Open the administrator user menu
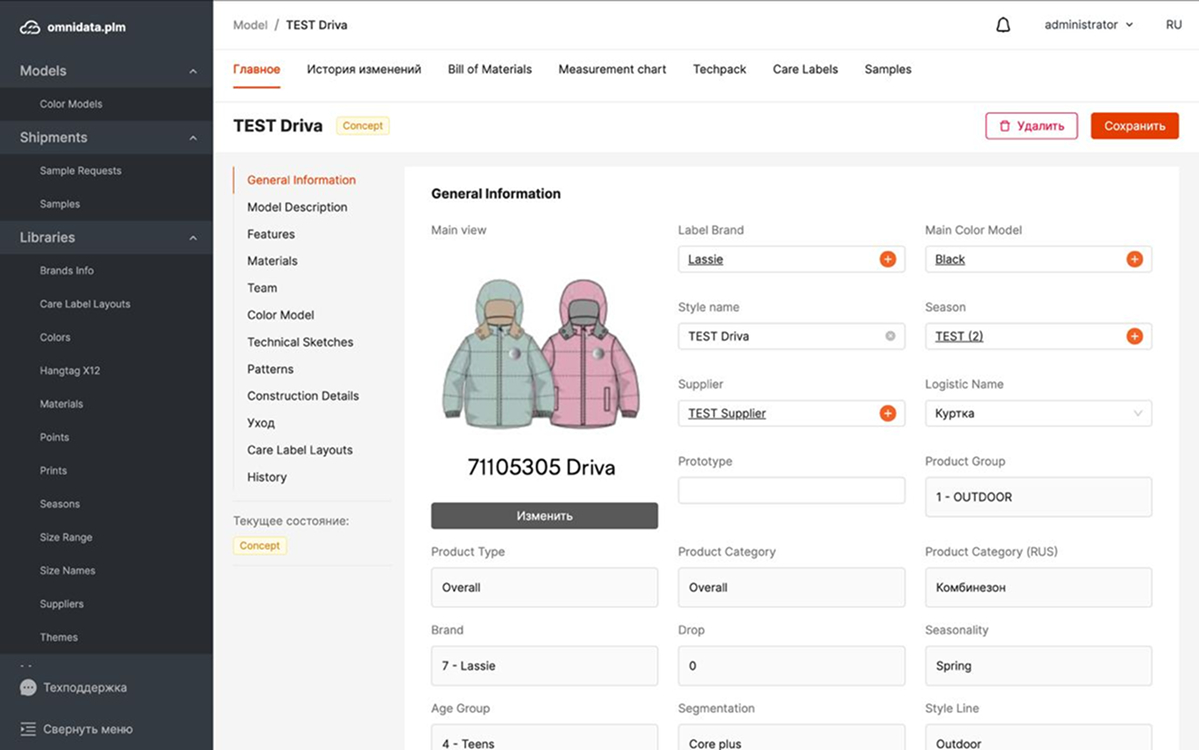 (1088, 25)
